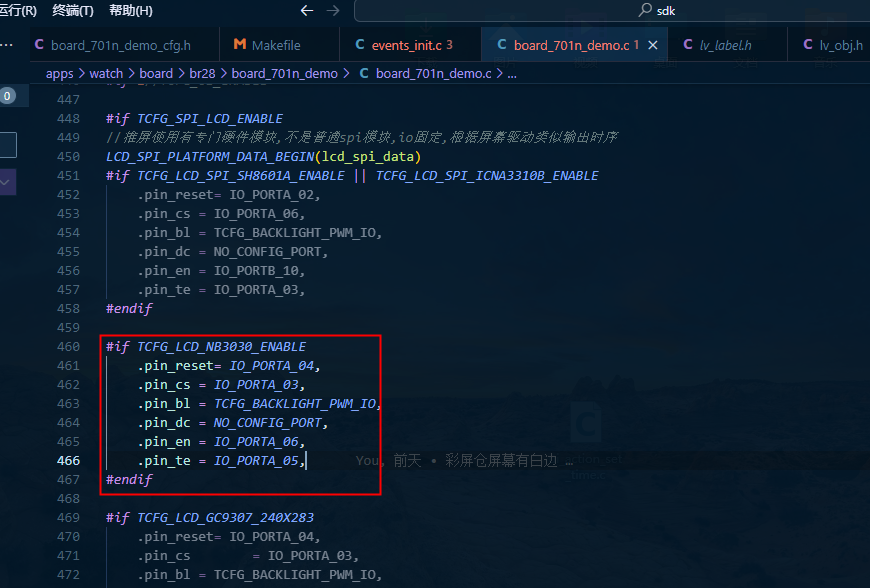Open the 帮助(H) menu

[x=131, y=11]
